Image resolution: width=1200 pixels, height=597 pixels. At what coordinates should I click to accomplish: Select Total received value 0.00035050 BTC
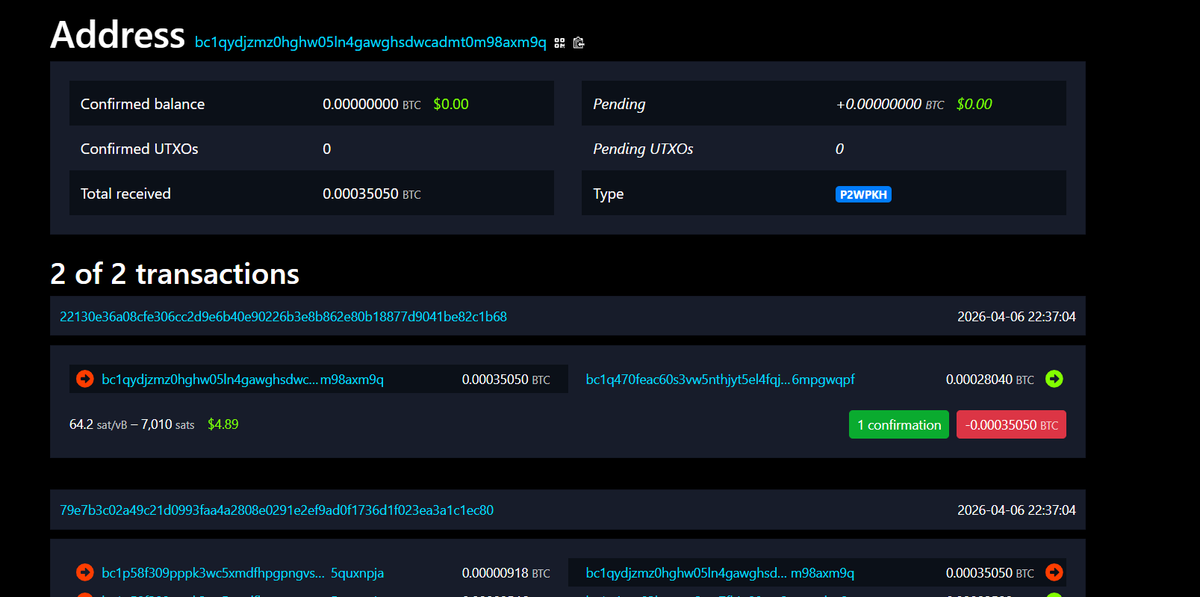click(372, 194)
